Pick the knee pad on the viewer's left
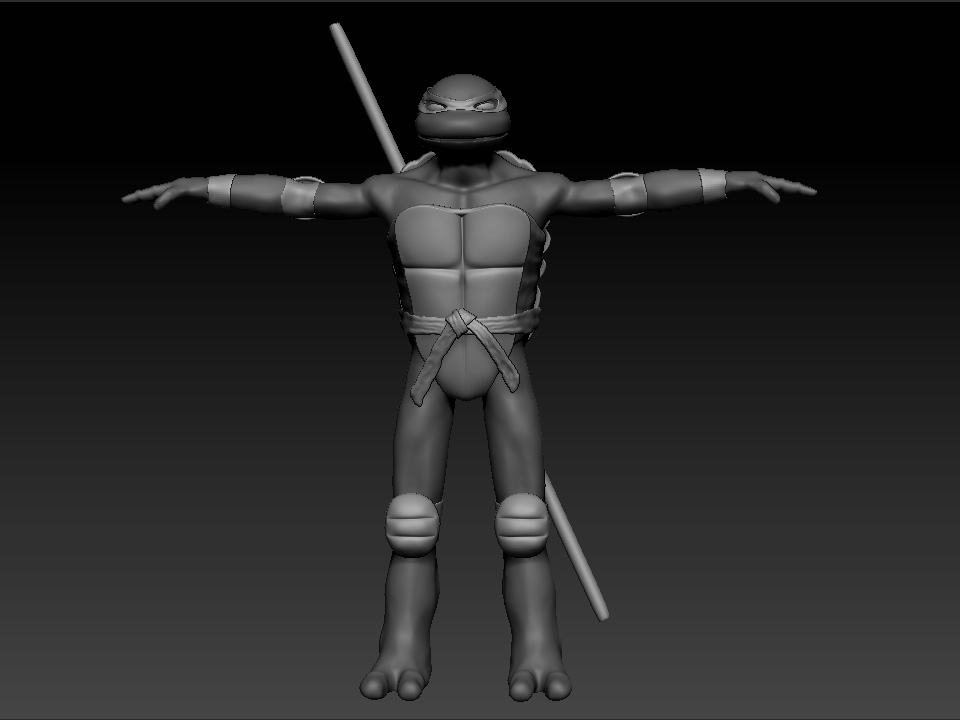Screen dimensions: 960x720 413,525
